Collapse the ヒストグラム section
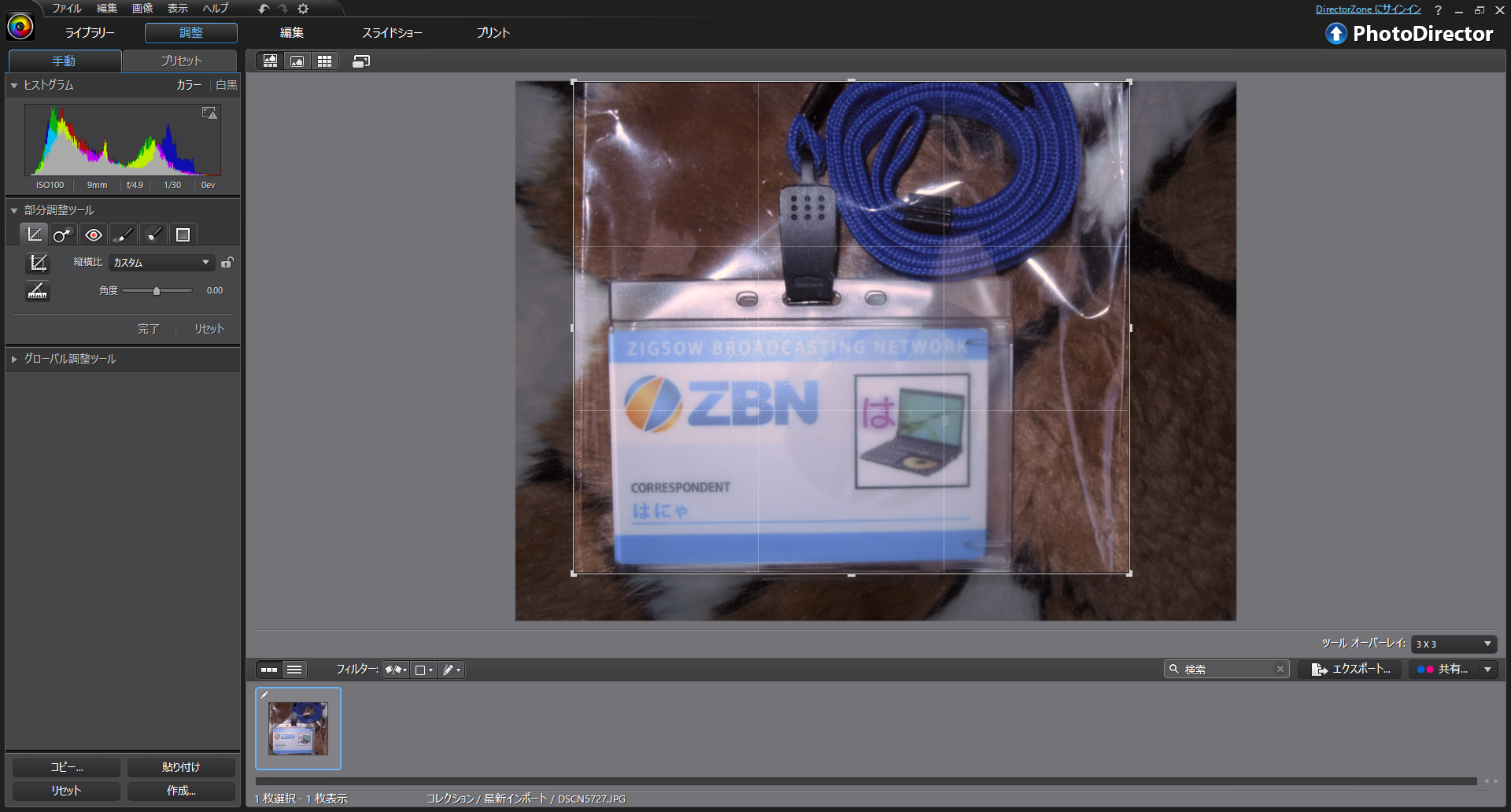 pos(14,85)
